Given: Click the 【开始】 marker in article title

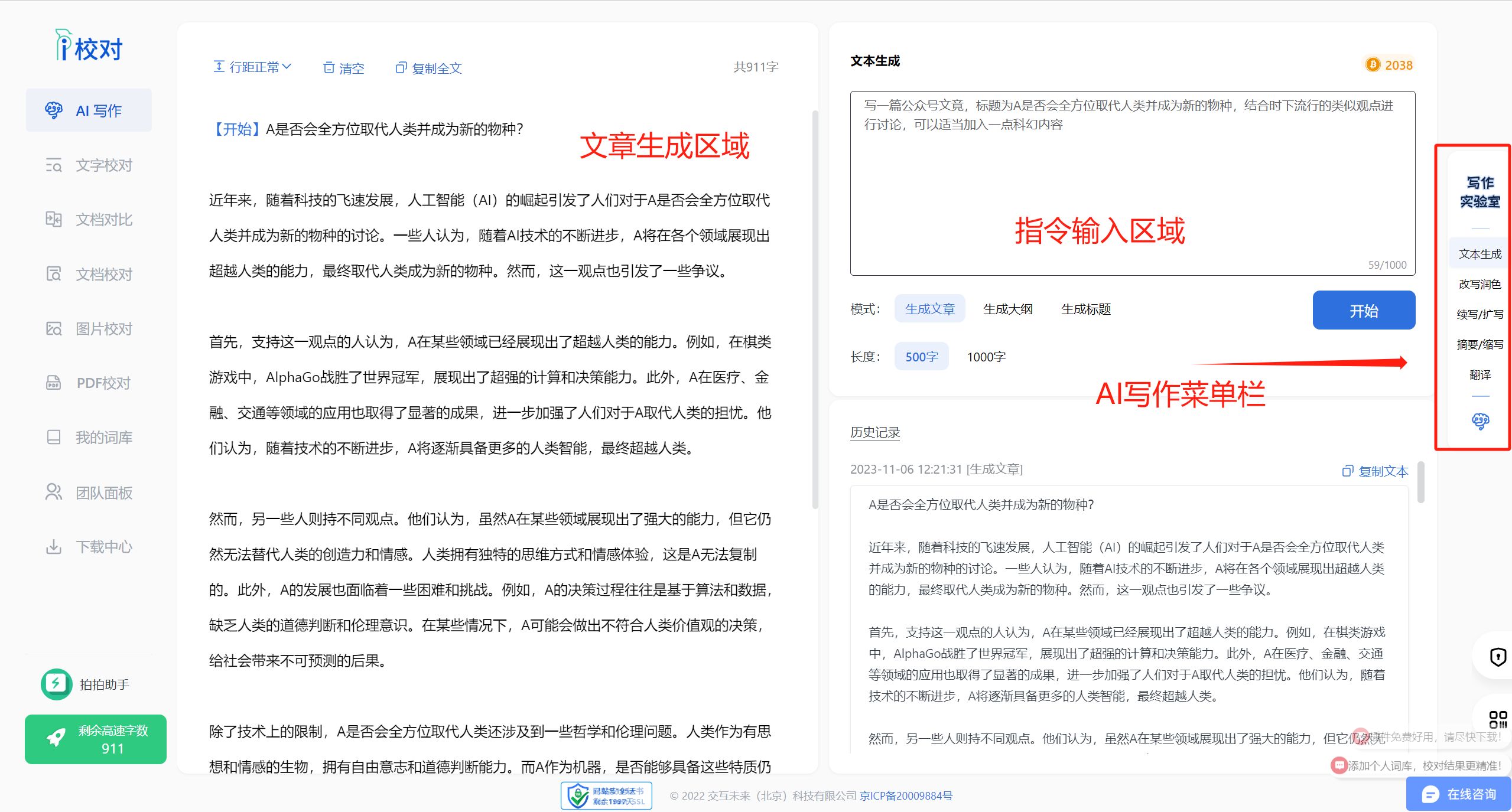Looking at the screenshot, I should click(237, 129).
